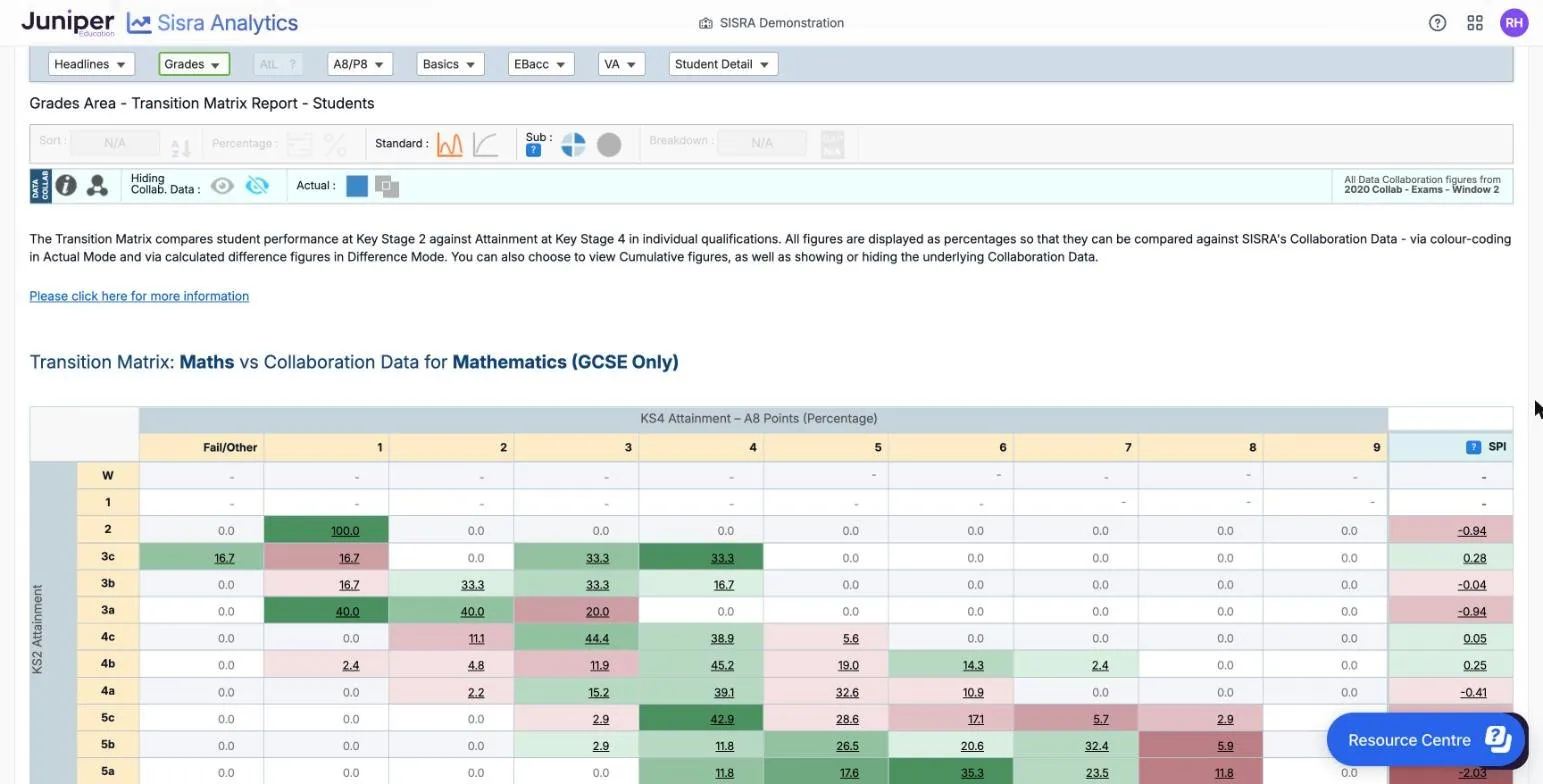Open the Grades dropdown menu
Viewport: 1543px width, 784px height.
point(194,64)
